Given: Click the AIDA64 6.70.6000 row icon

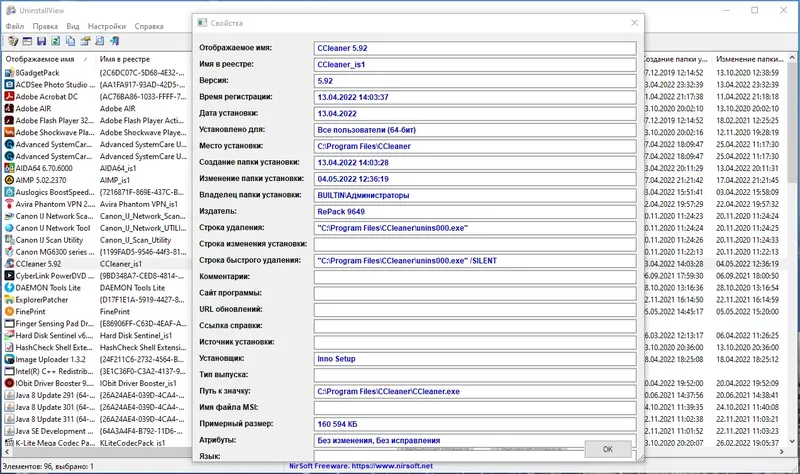Looking at the screenshot, I should point(9,168).
